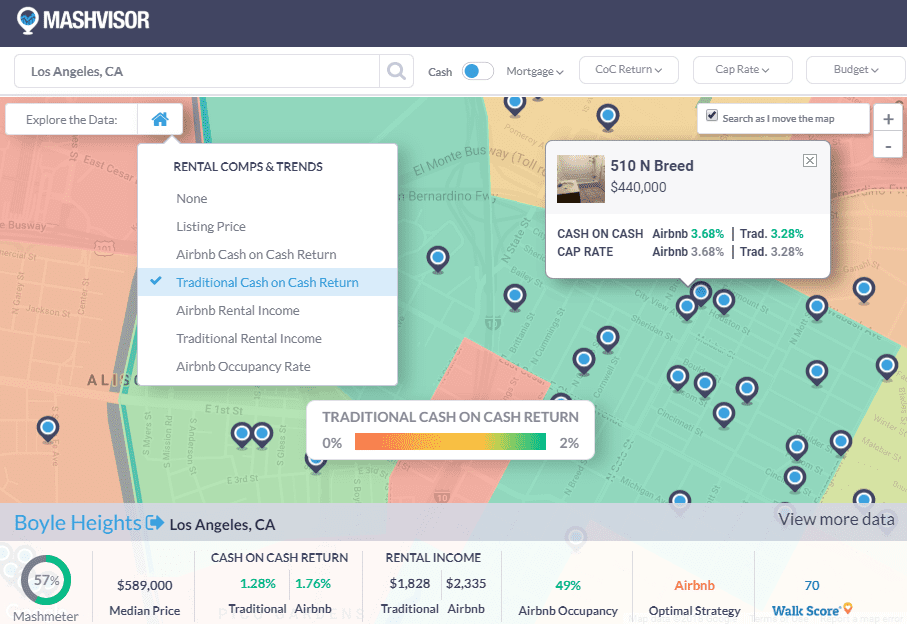Click the Mashmeter 57% gauge
Image resolution: width=907 pixels, height=624 pixels.
click(46, 580)
